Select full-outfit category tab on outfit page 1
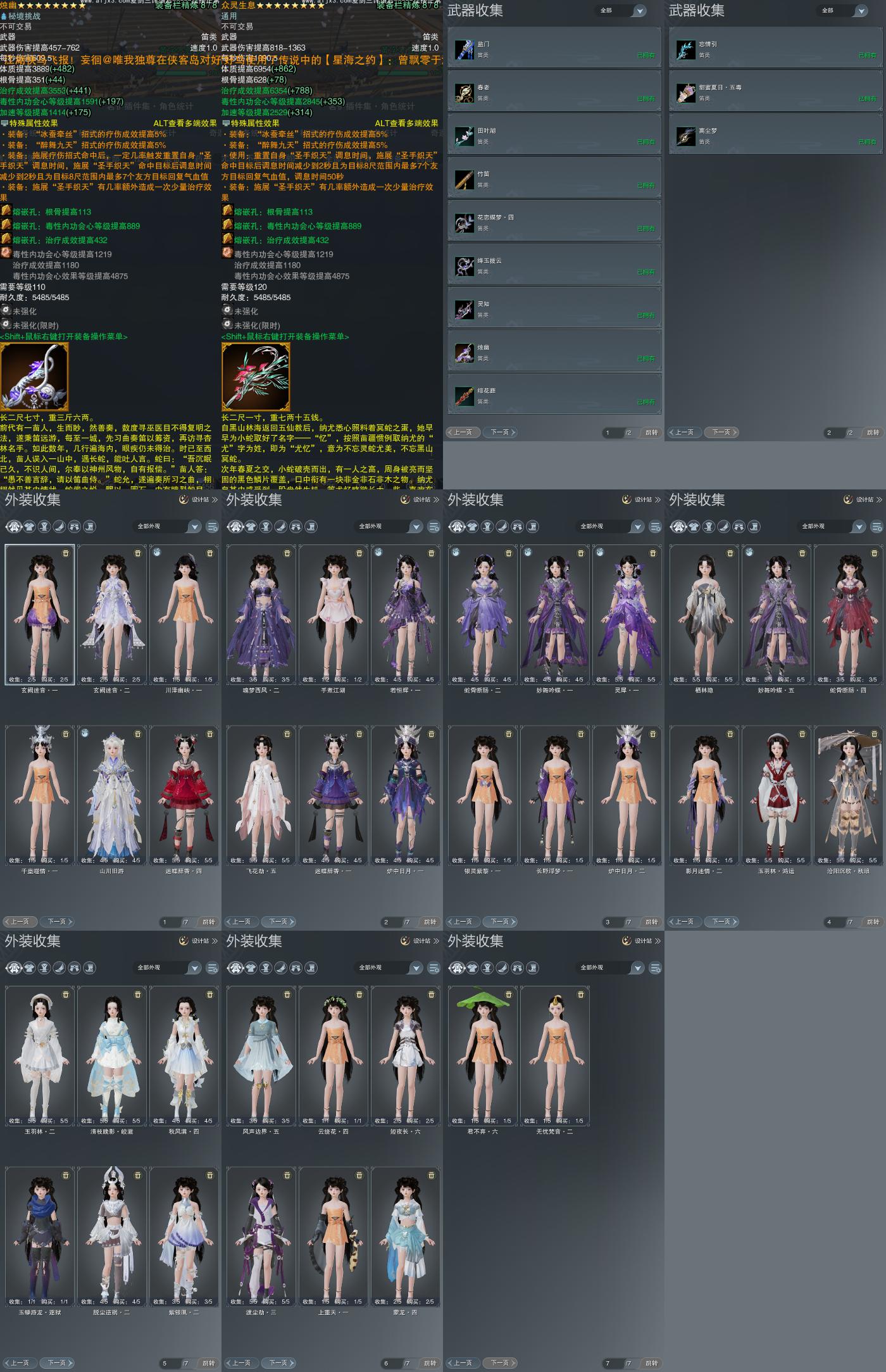Screen dimensions: 886x1372 [x=14, y=527]
